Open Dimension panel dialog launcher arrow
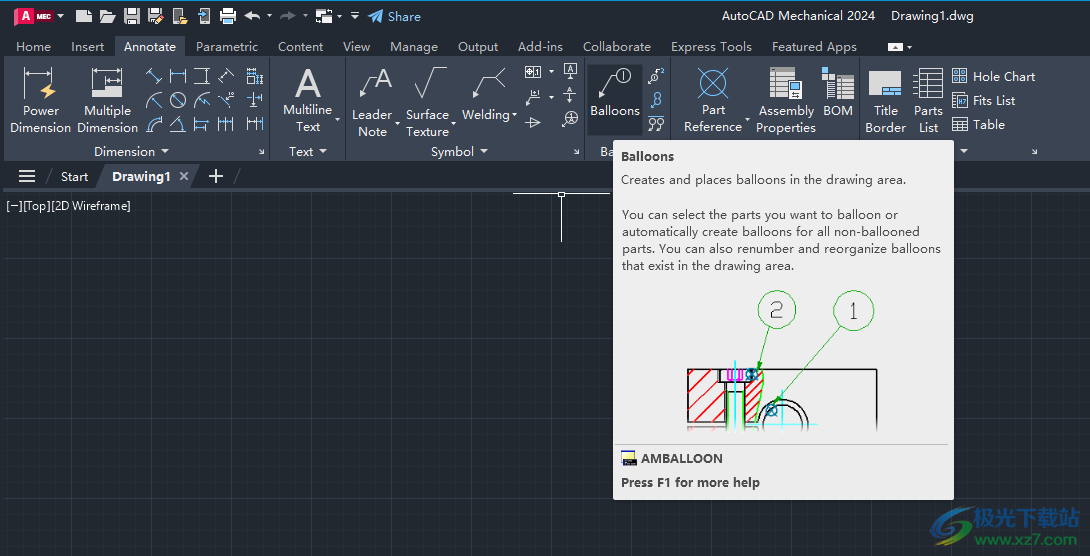 (x=262, y=152)
